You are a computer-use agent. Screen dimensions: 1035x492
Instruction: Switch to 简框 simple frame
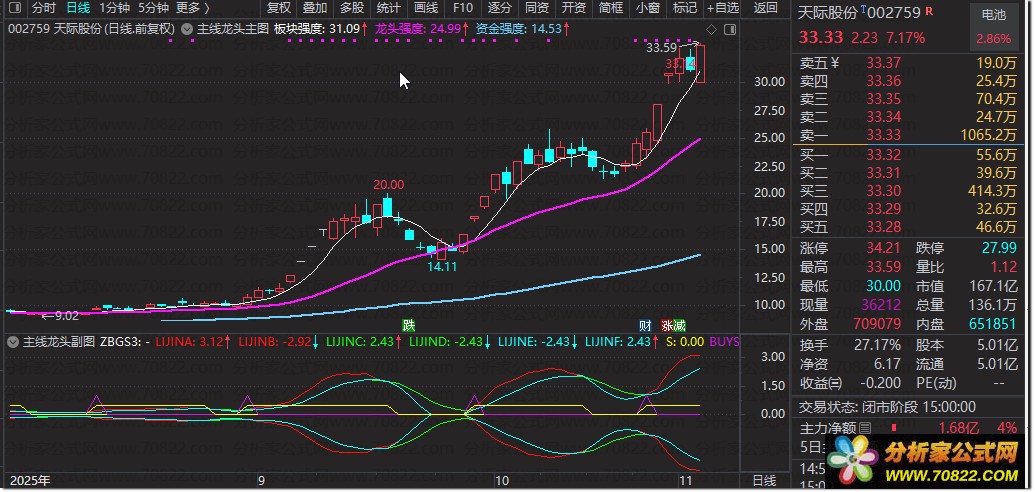click(611, 9)
